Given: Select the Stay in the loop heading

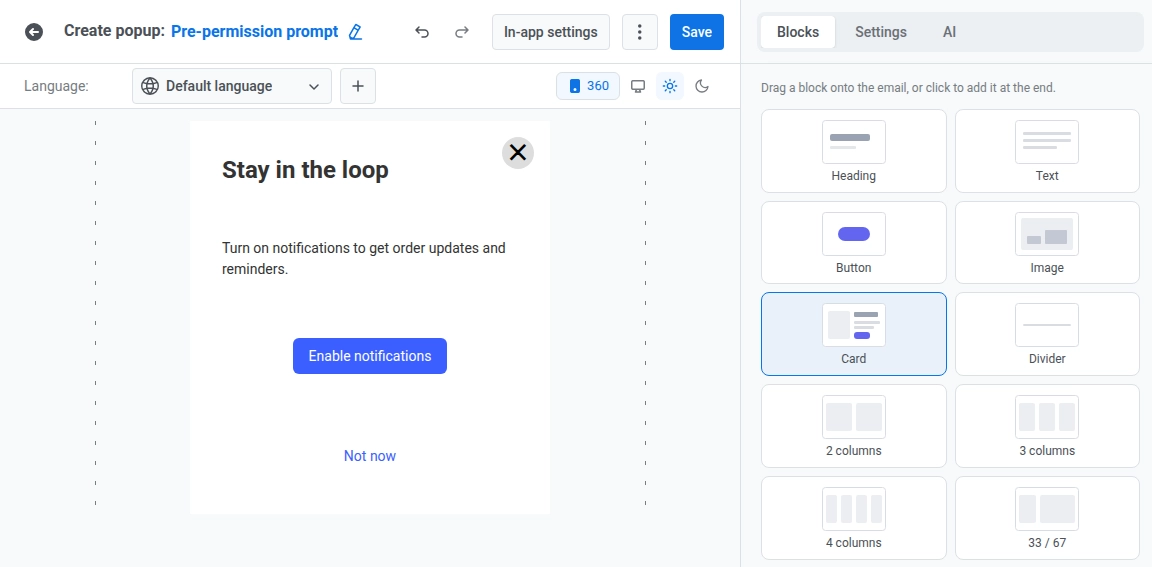Looking at the screenshot, I should click(x=305, y=170).
